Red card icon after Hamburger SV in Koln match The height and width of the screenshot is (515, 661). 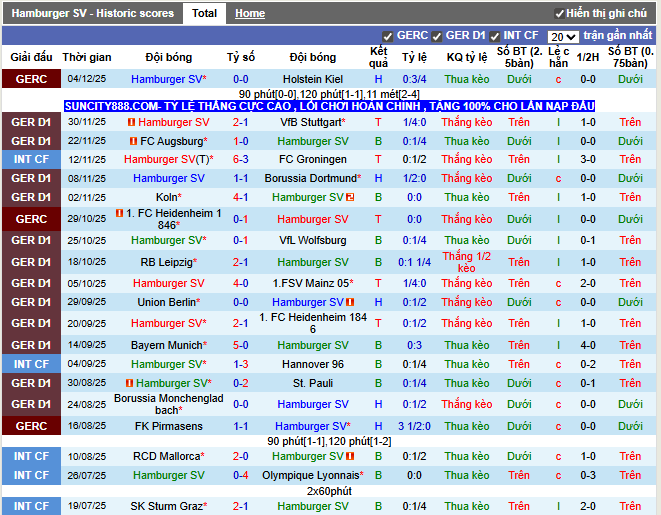(x=350, y=197)
